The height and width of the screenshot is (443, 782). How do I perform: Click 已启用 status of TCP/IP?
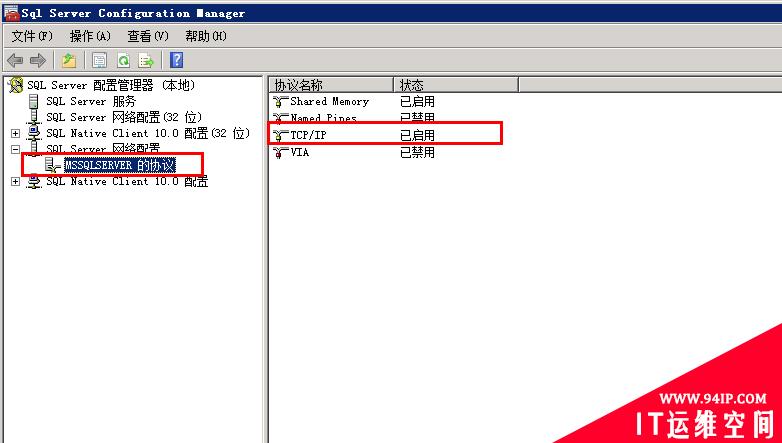click(x=417, y=135)
